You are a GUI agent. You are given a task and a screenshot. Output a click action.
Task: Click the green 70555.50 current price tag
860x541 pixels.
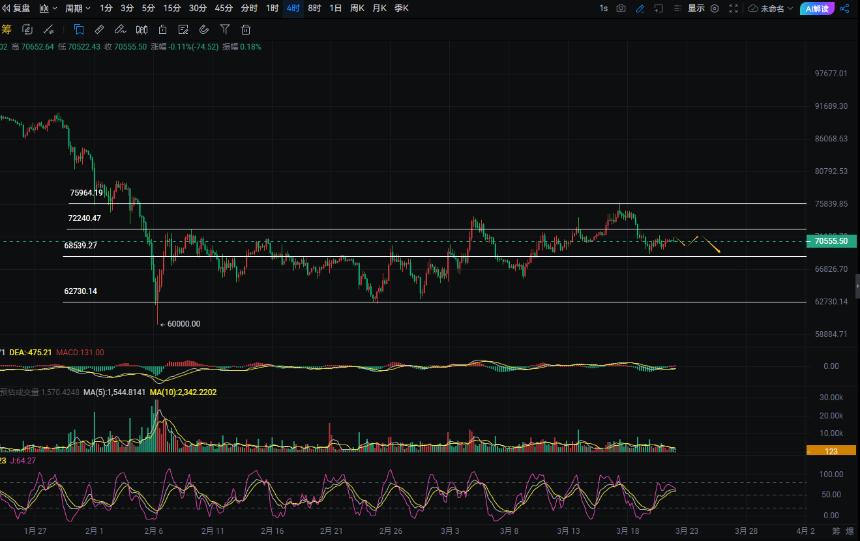pos(830,241)
